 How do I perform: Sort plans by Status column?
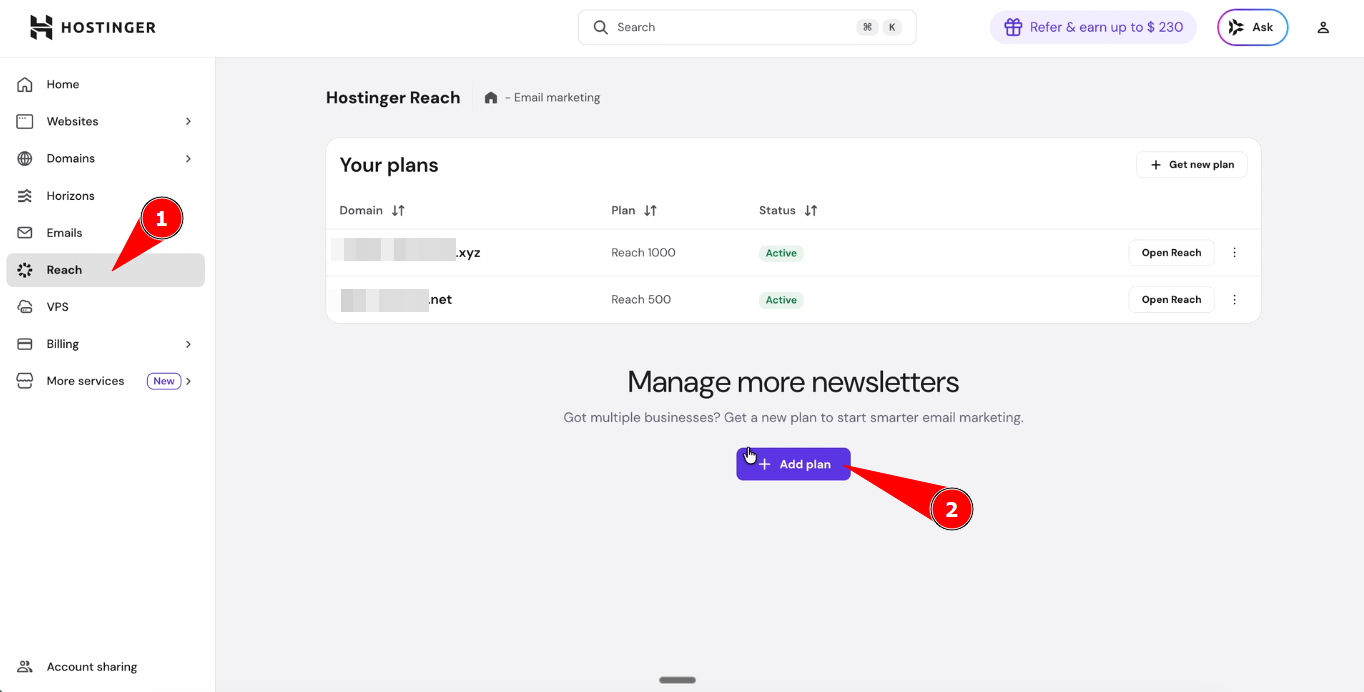click(x=811, y=211)
